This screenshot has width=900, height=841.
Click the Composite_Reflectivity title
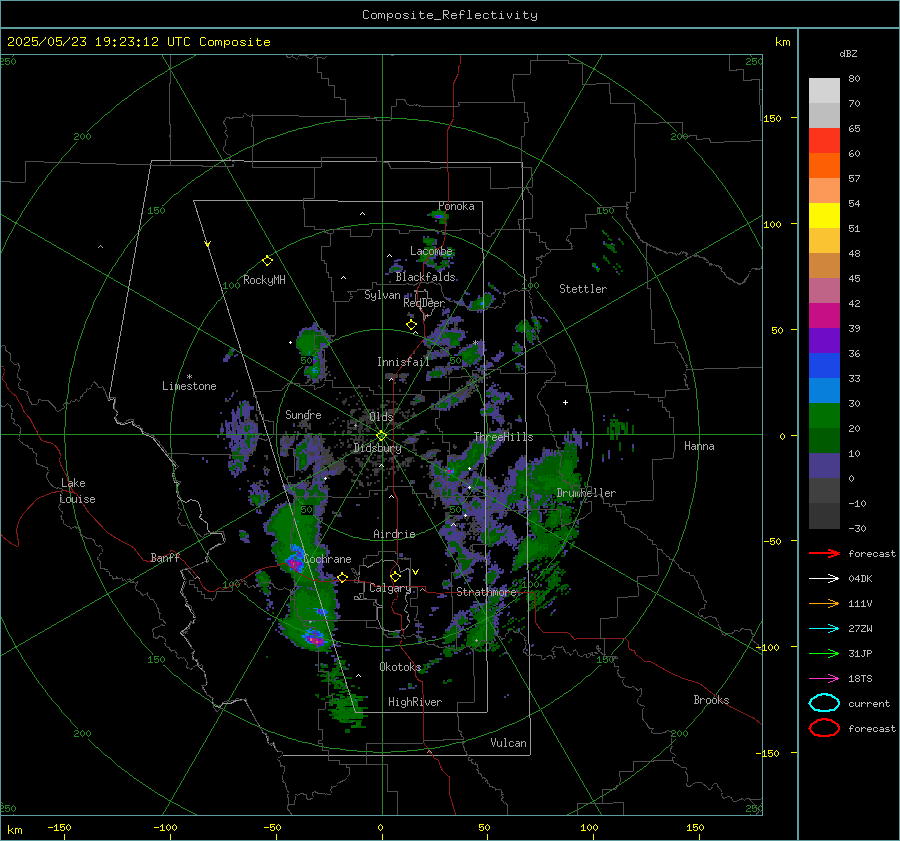(x=449, y=15)
